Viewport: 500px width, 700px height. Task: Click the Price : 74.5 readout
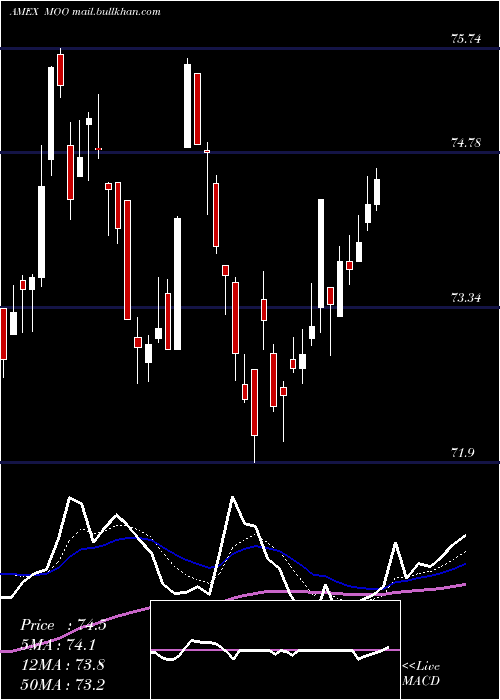tap(63, 625)
